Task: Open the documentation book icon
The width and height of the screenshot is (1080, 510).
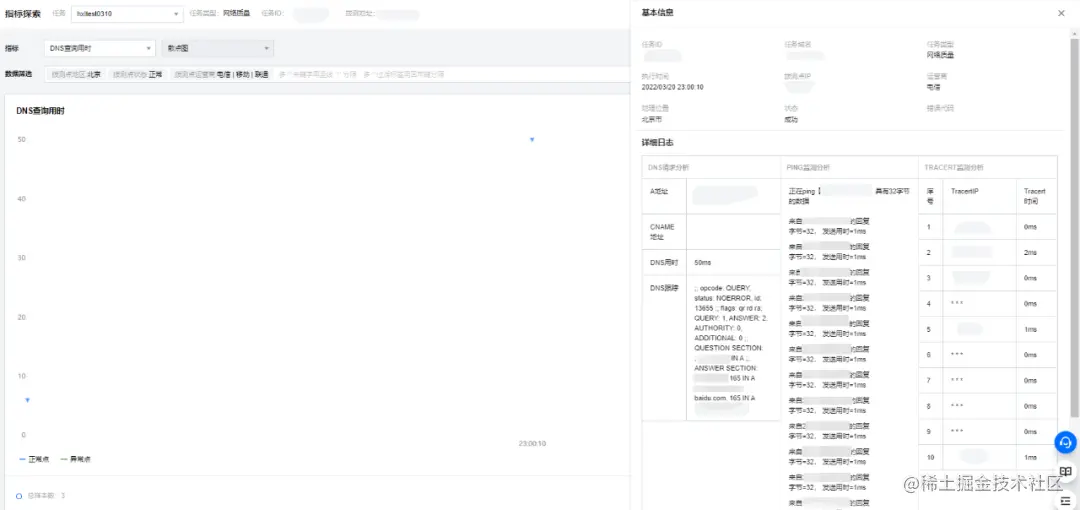Action: [1066, 471]
